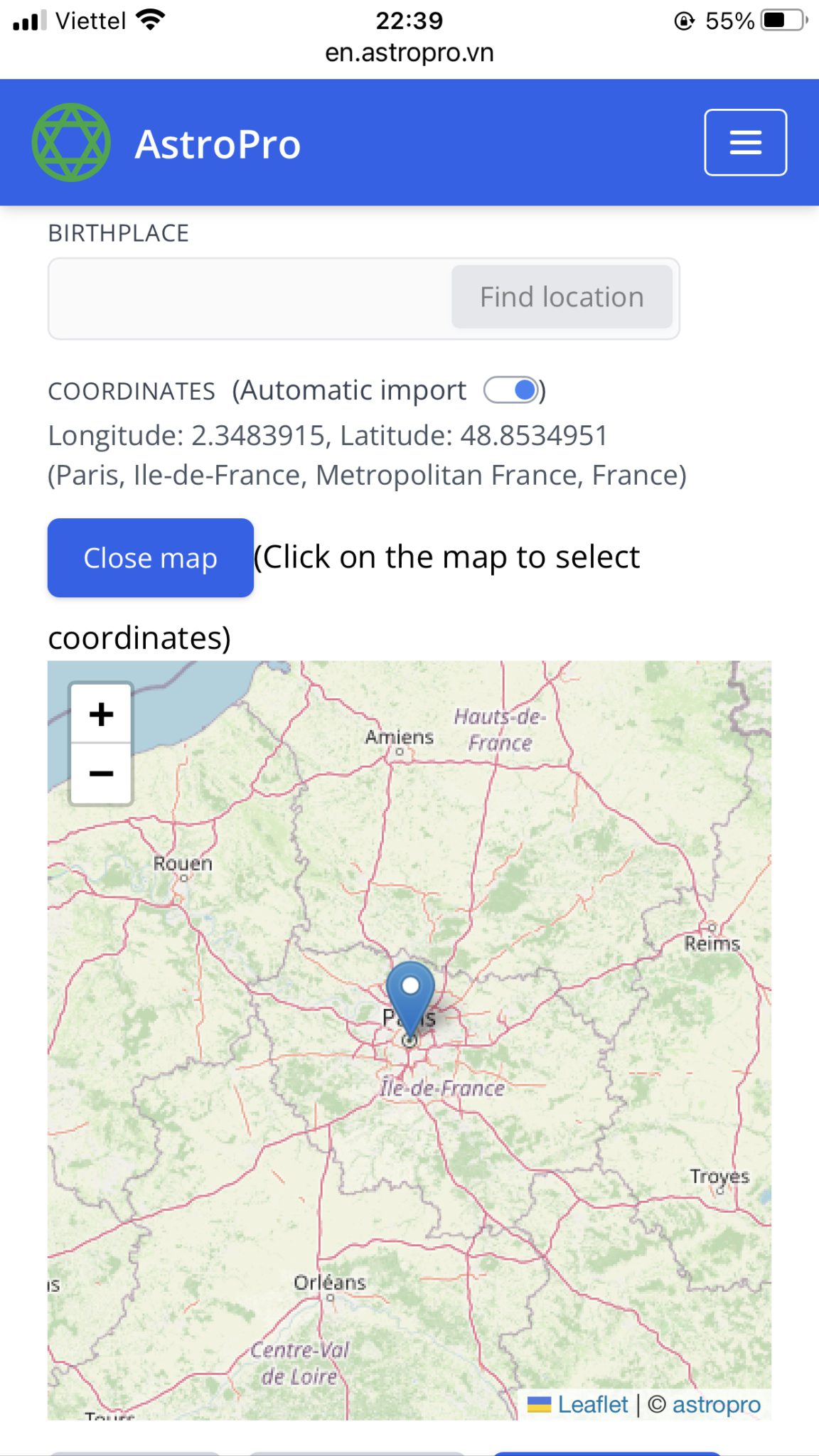Click the Hauts-de-France region label
The height and width of the screenshot is (1456, 819).
coord(500,729)
